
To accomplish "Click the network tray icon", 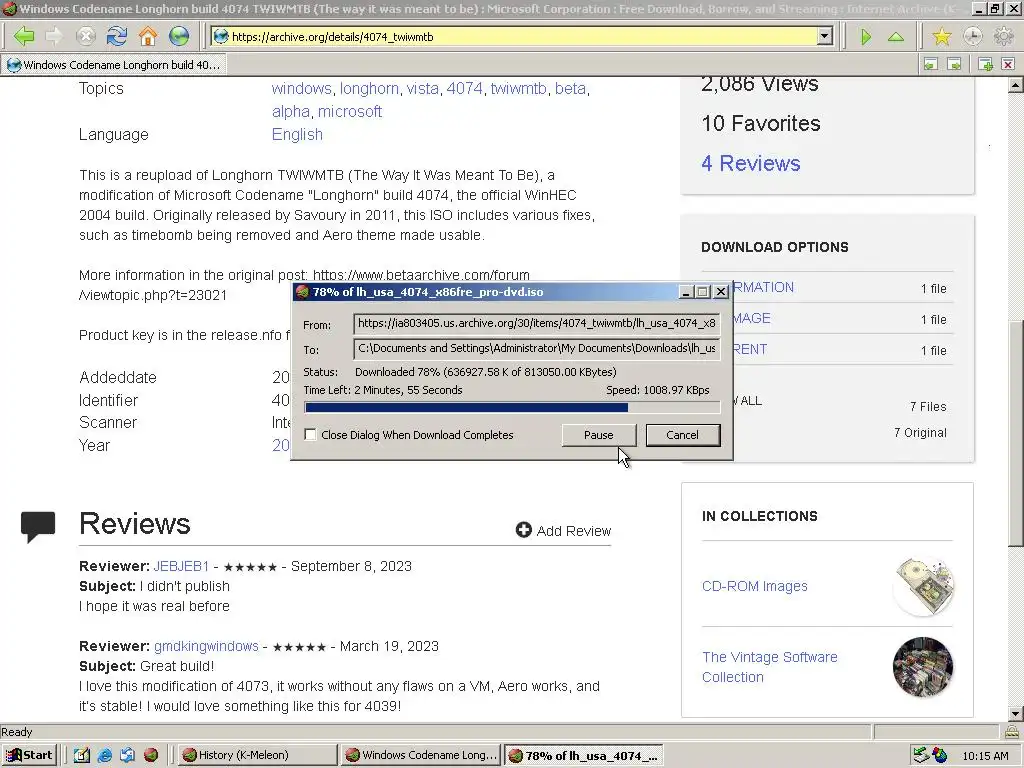I will [921, 755].
